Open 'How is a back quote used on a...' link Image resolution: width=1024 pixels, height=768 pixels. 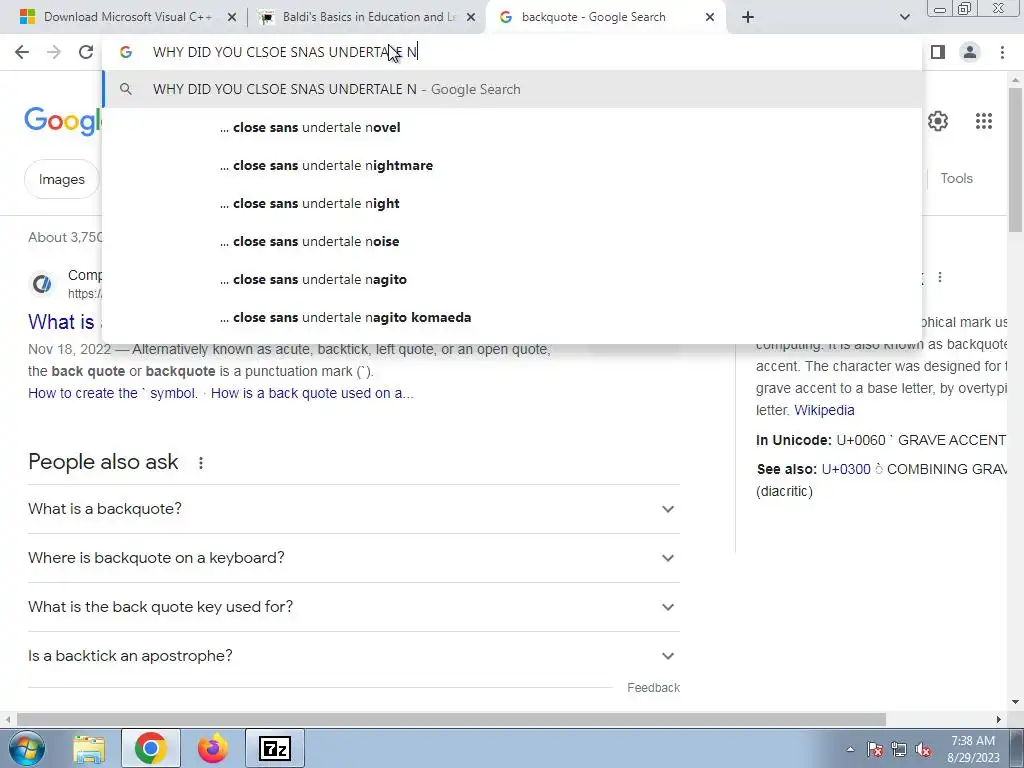[x=312, y=393]
